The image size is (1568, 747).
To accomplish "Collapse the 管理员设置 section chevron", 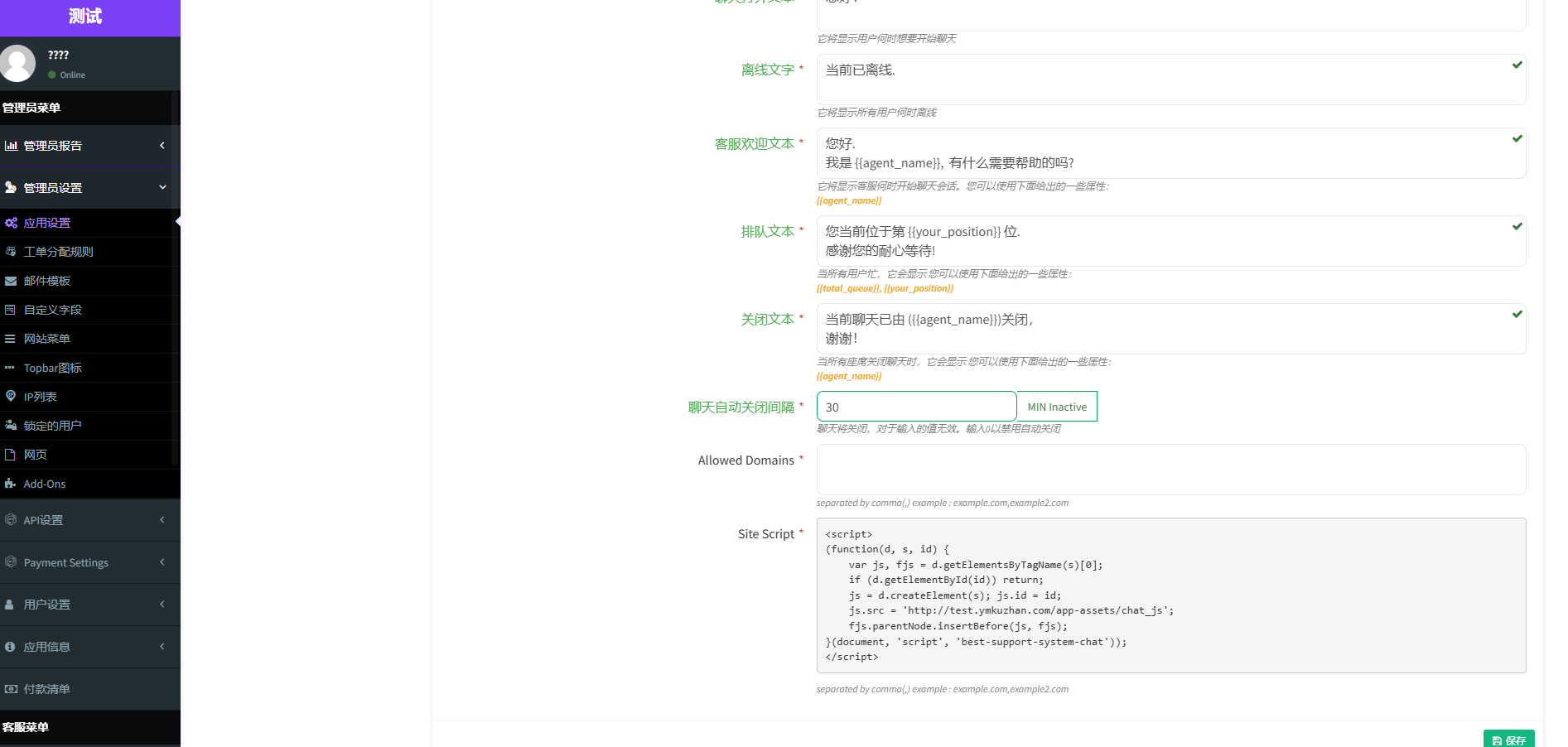I will click(x=162, y=188).
